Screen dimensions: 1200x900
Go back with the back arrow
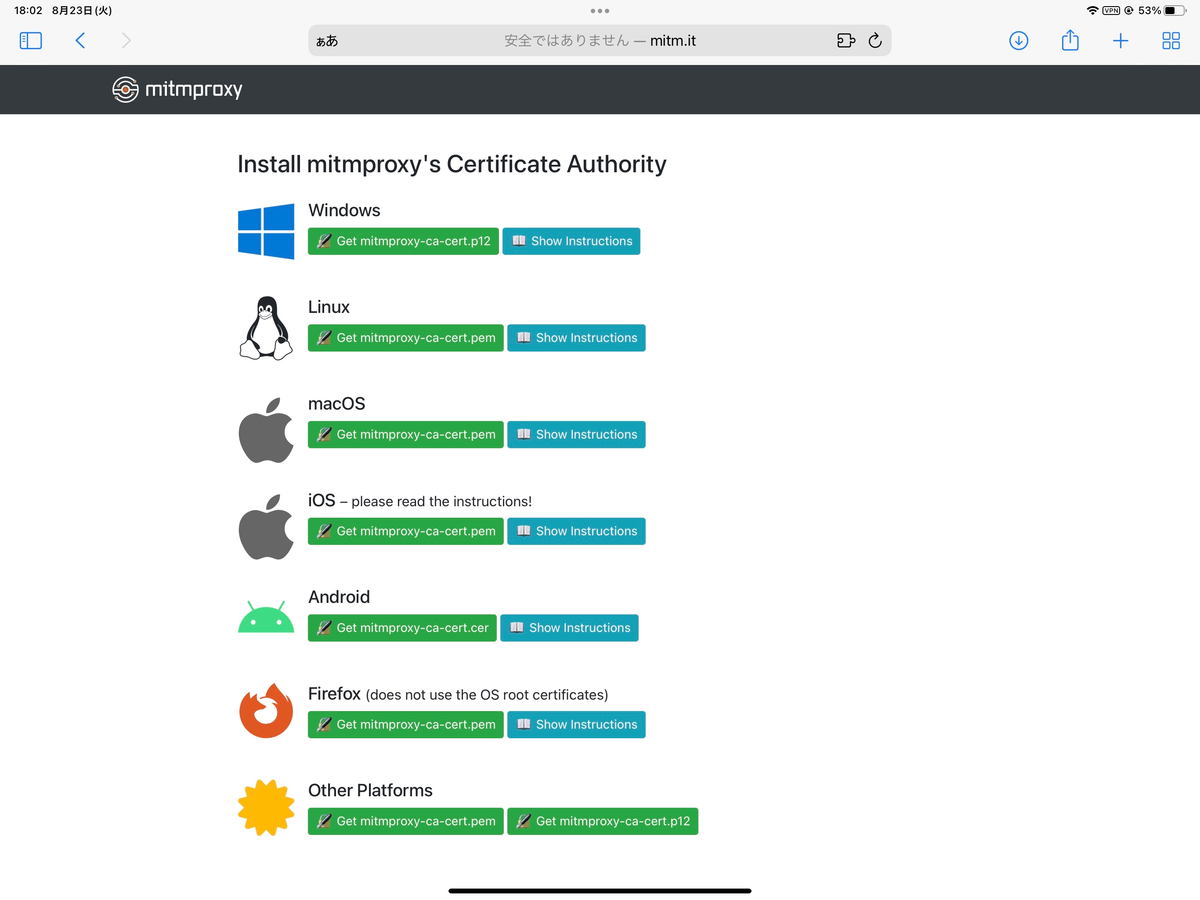tap(80, 41)
